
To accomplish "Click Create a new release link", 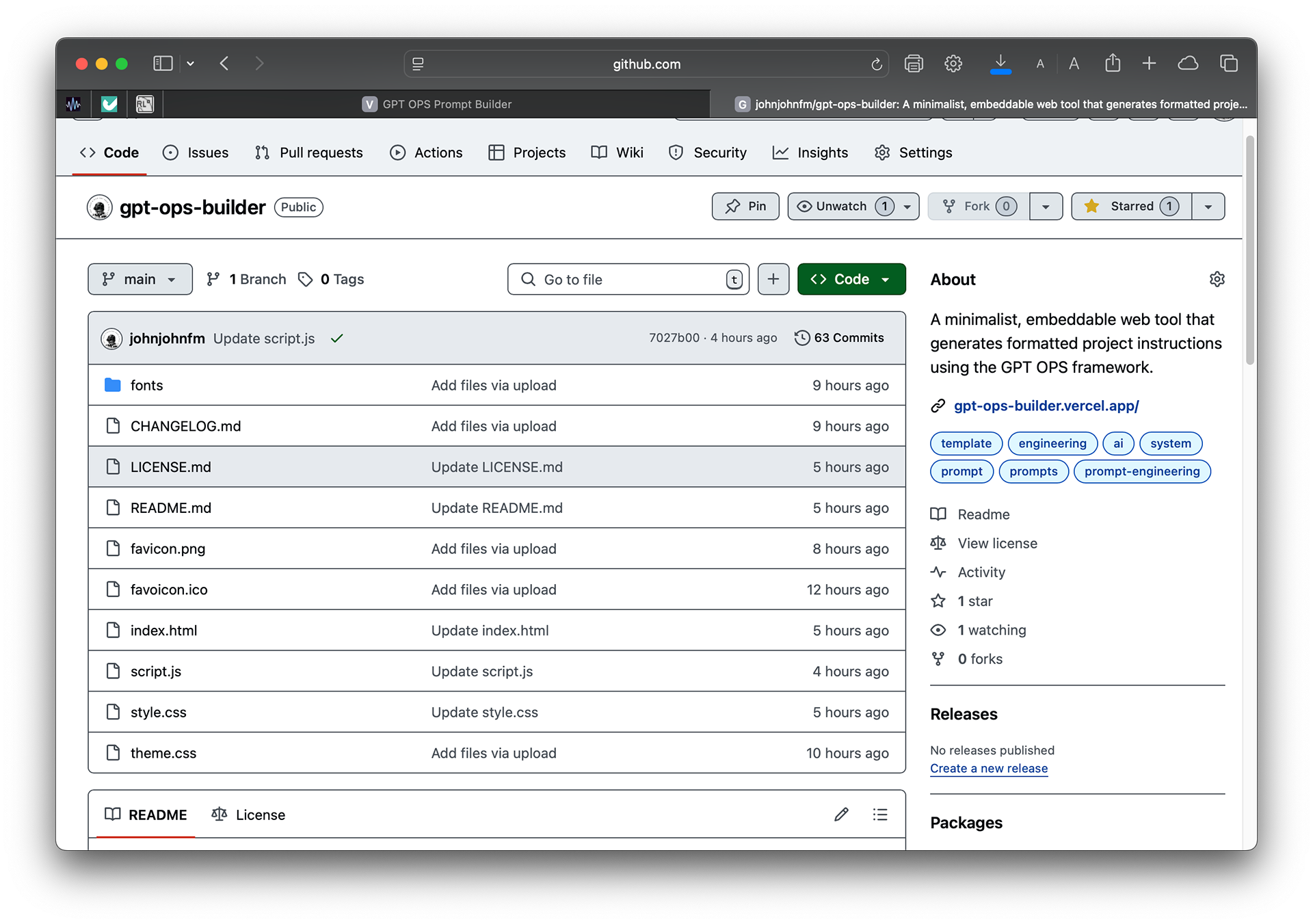I will 989,768.
